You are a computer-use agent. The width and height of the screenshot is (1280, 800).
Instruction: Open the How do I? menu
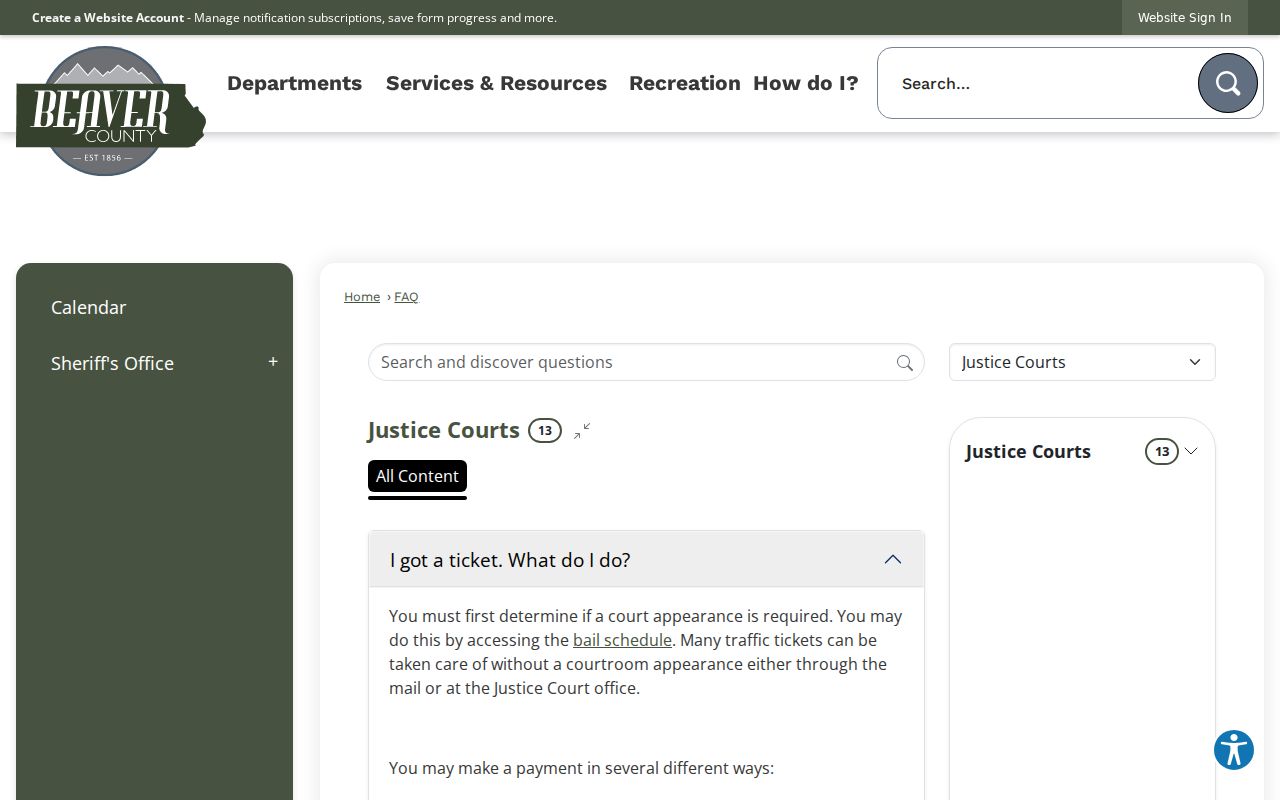tap(806, 83)
